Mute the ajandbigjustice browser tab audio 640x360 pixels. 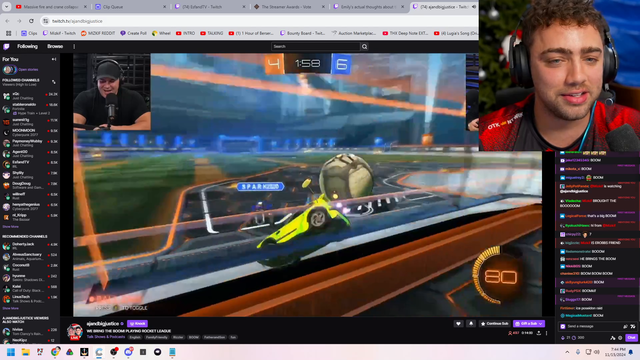pos(474,7)
